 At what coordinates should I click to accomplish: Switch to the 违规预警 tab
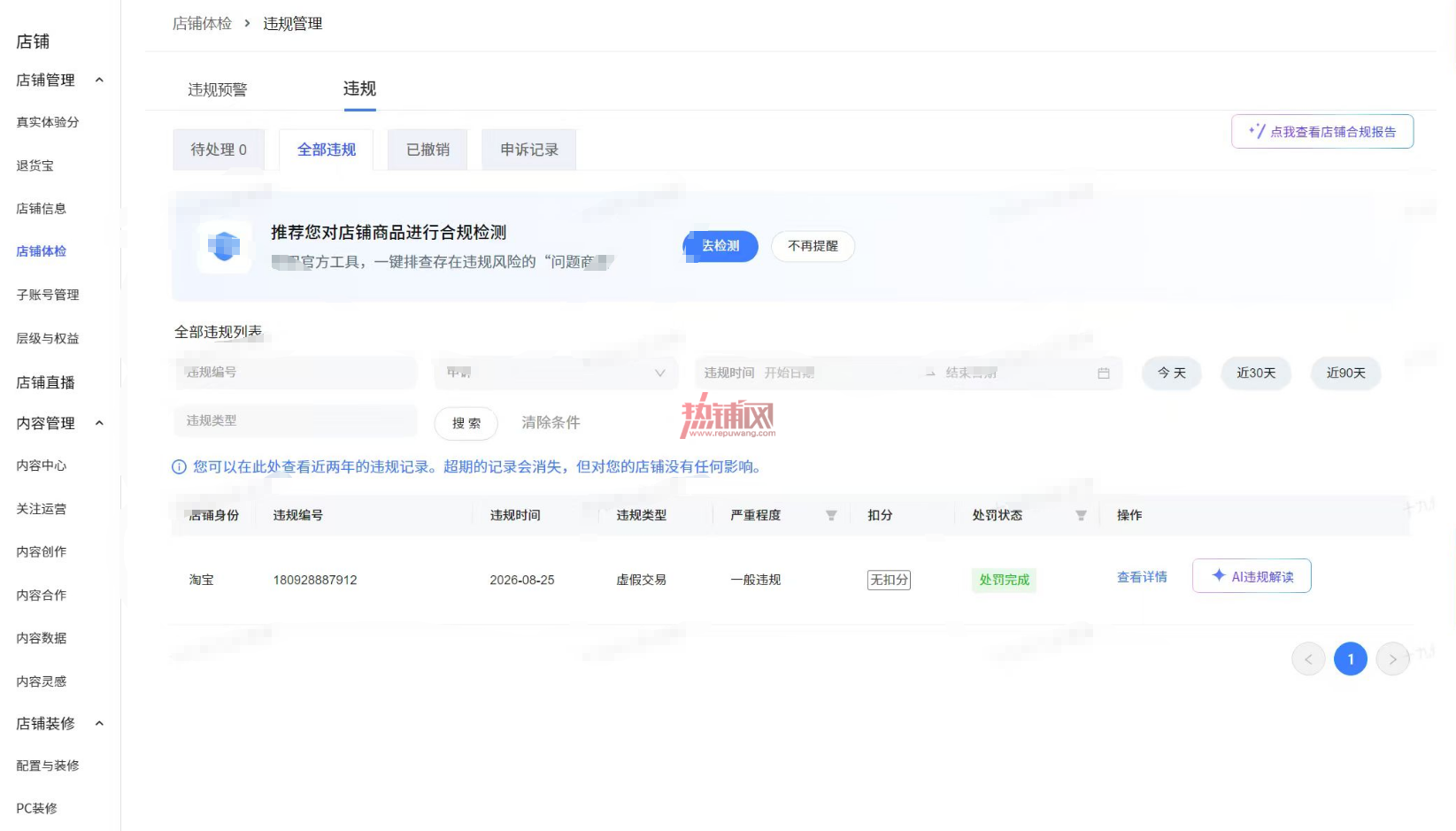pos(217,89)
